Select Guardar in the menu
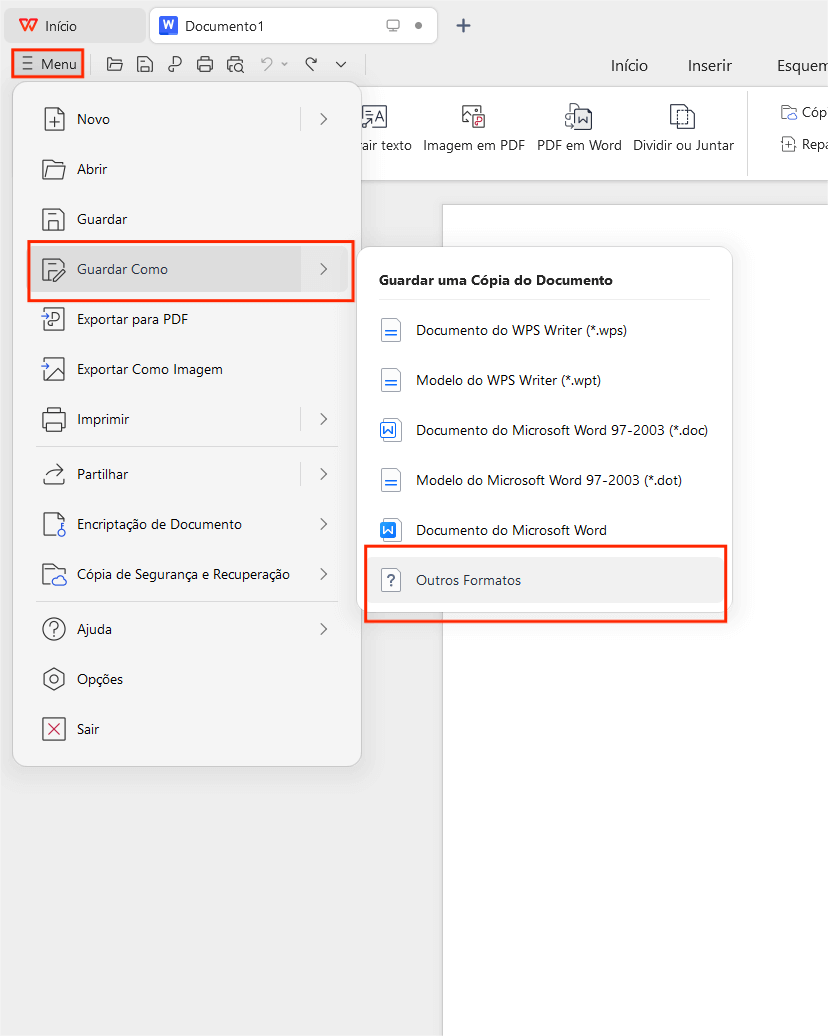 click(x=189, y=219)
